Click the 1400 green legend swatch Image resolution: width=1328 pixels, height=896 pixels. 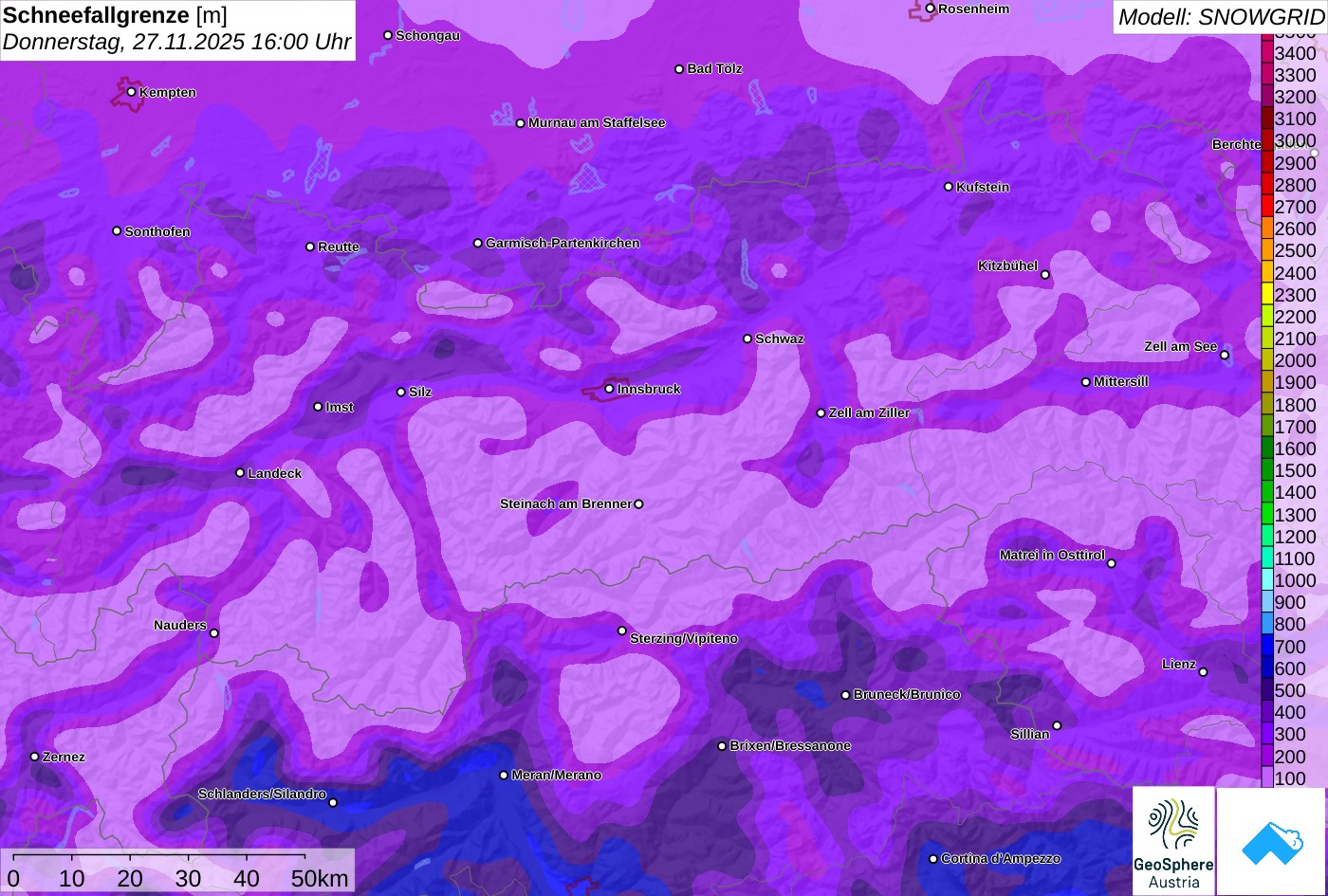[x=1267, y=492]
